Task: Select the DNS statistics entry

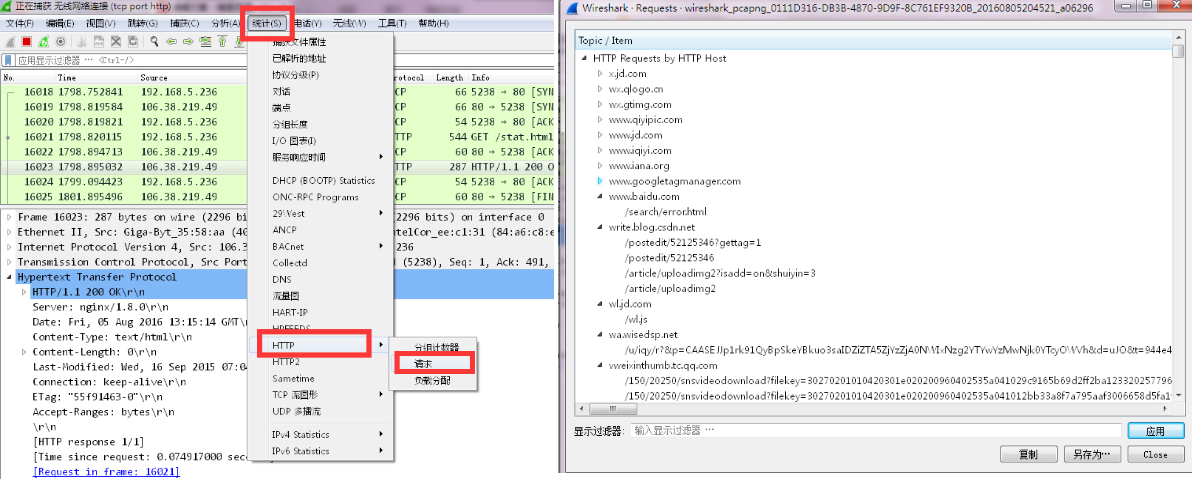Action: pyautogui.click(x=281, y=279)
